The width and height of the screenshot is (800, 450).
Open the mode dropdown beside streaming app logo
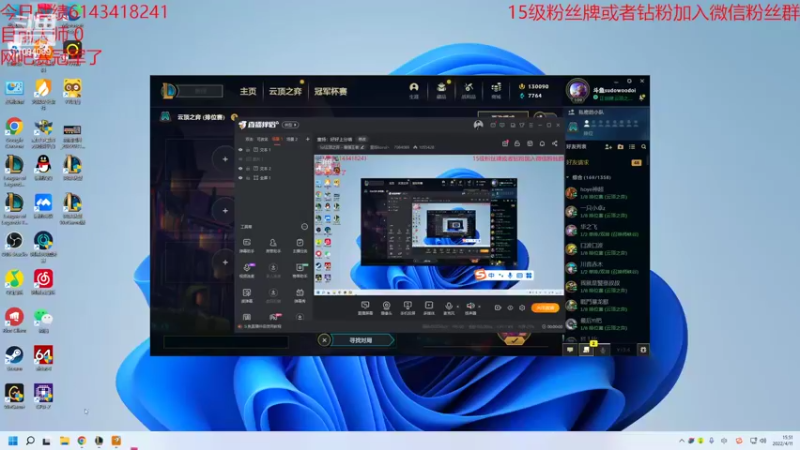pos(291,124)
